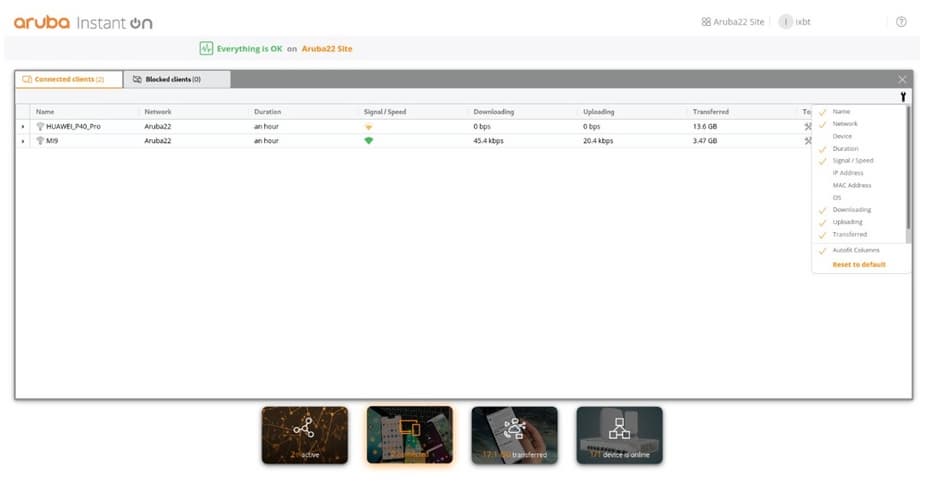Screen dimensions: 937x484
Task: Sort by the Name column header
Action: coord(45,112)
